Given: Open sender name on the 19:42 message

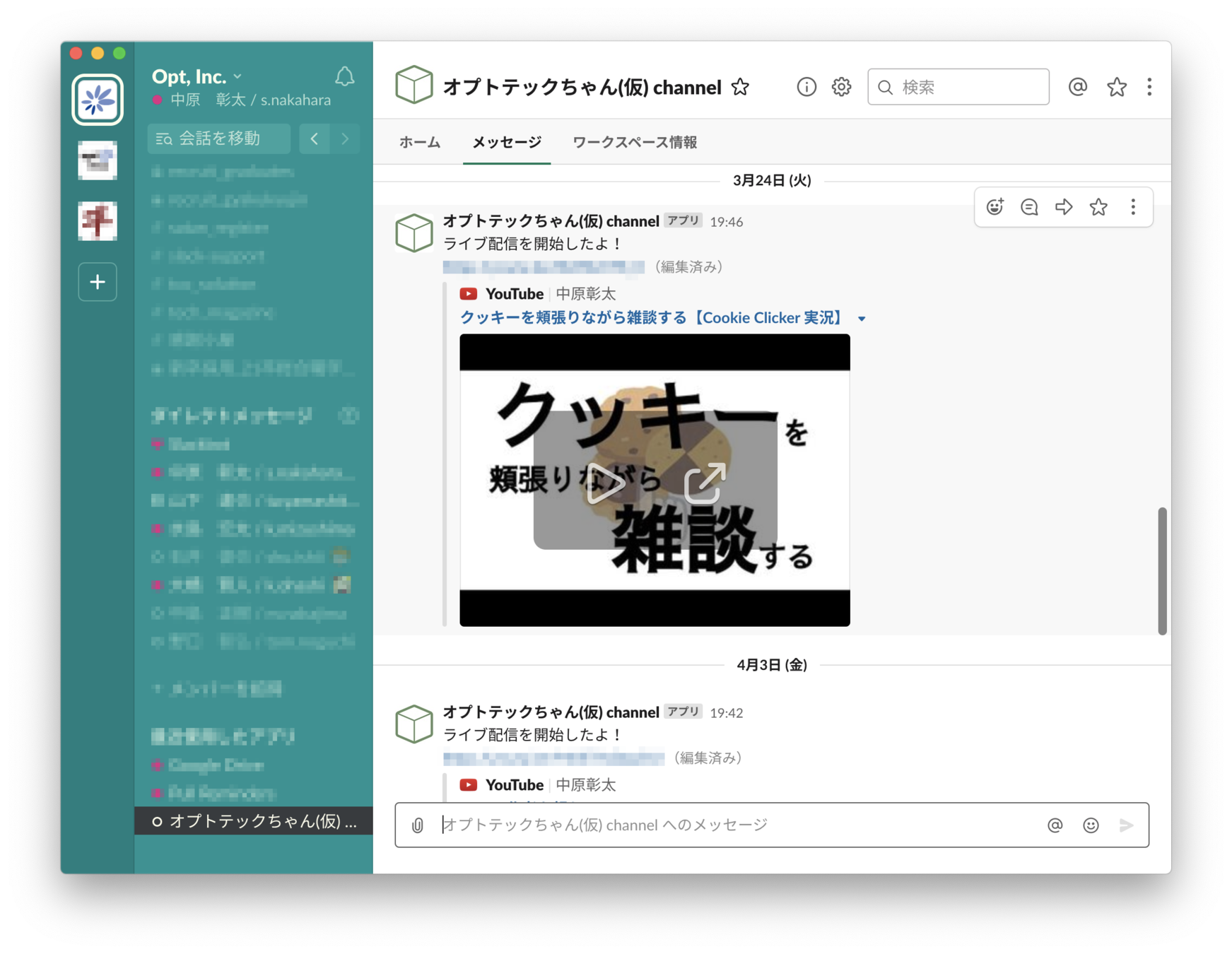Looking at the screenshot, I should [551, 712].
